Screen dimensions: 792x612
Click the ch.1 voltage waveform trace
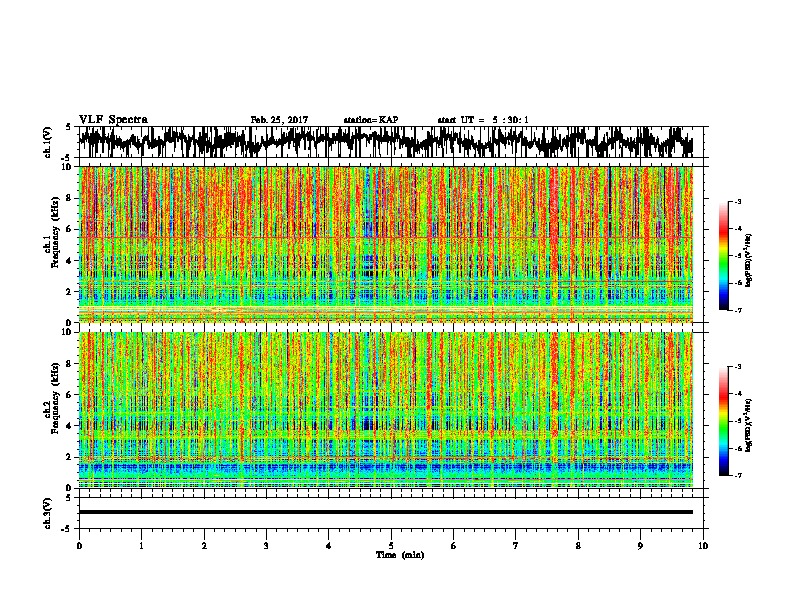tap(386, 142)
